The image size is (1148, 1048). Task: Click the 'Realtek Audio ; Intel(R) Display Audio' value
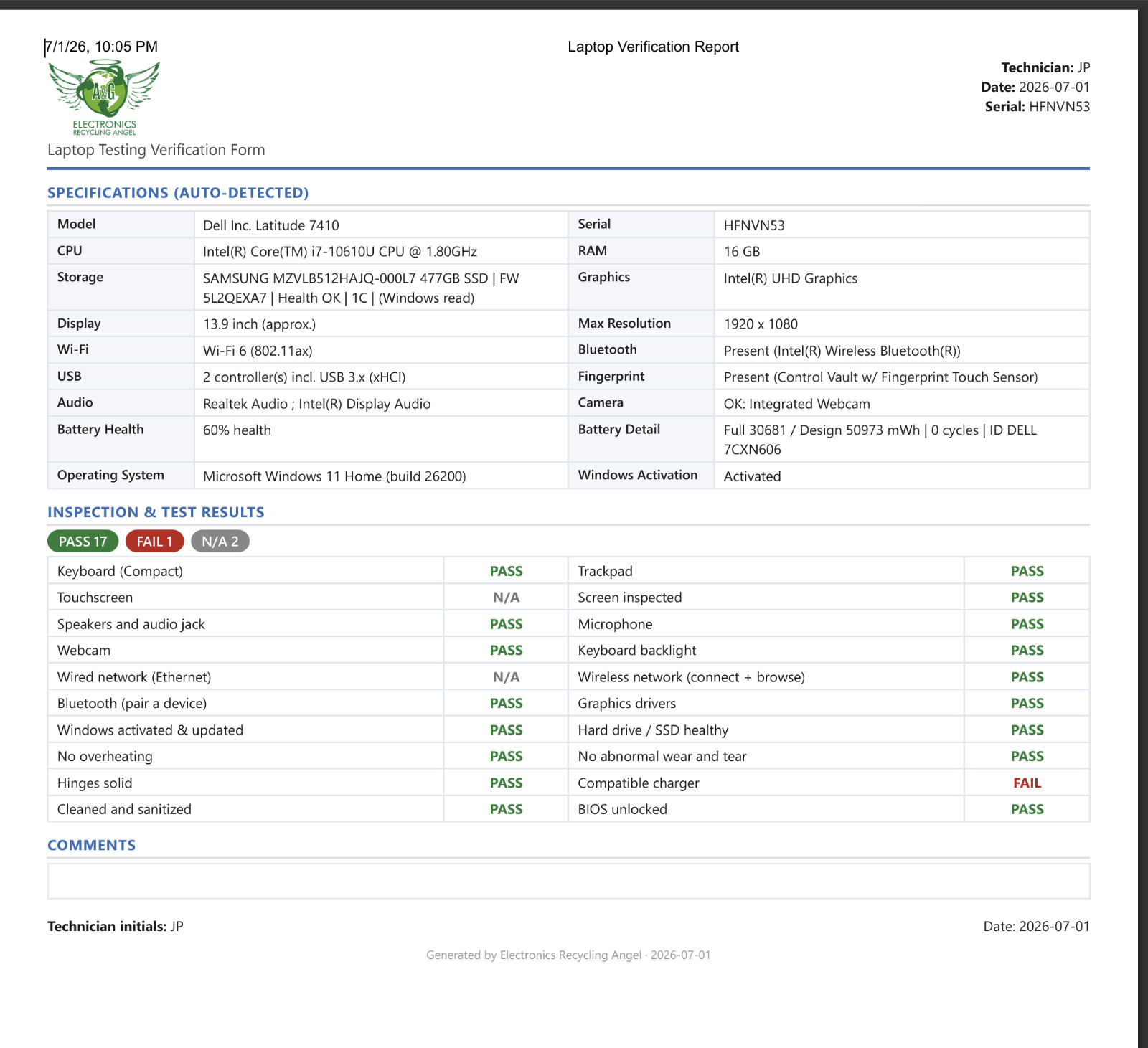click(317, 404)
